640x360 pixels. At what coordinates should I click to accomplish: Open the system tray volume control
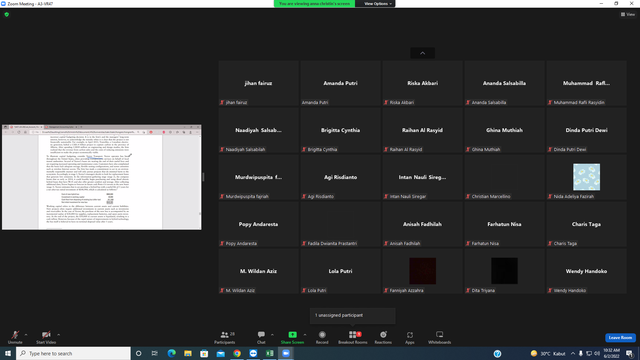click(x=597, y=353)
